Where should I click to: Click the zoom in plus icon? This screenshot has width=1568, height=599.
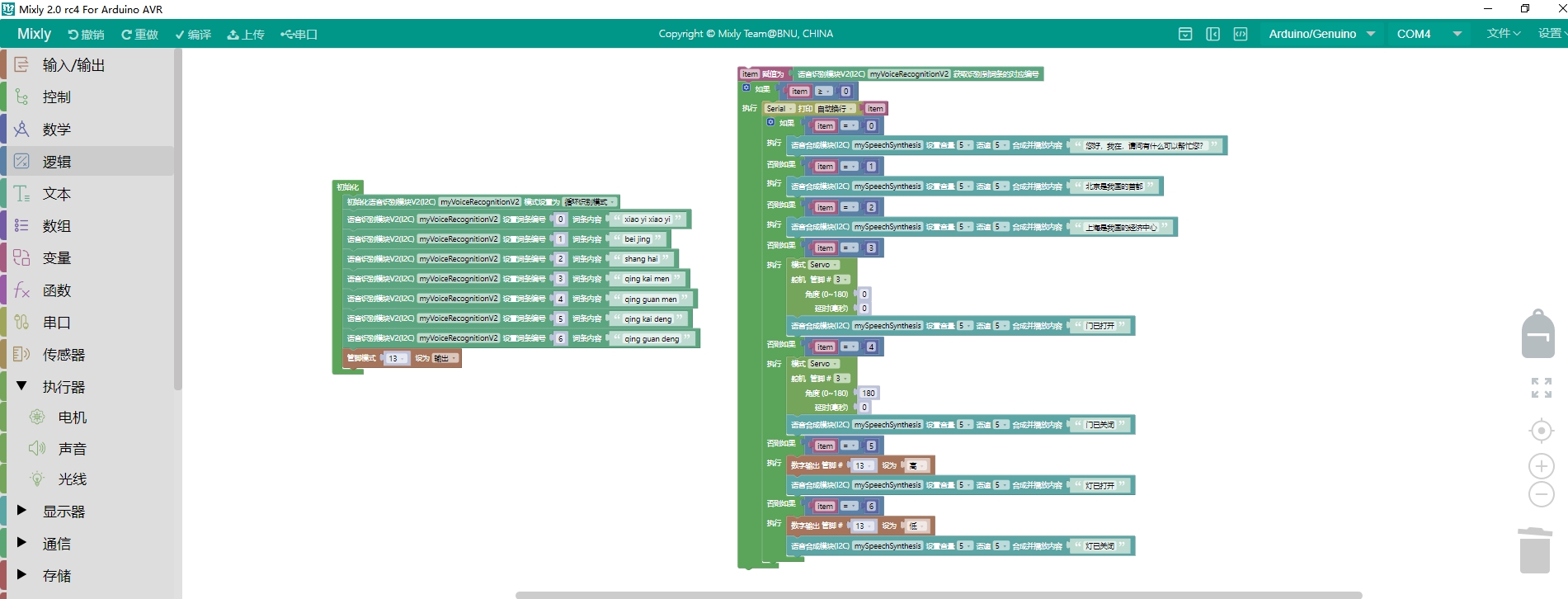tap(1541, 466)
